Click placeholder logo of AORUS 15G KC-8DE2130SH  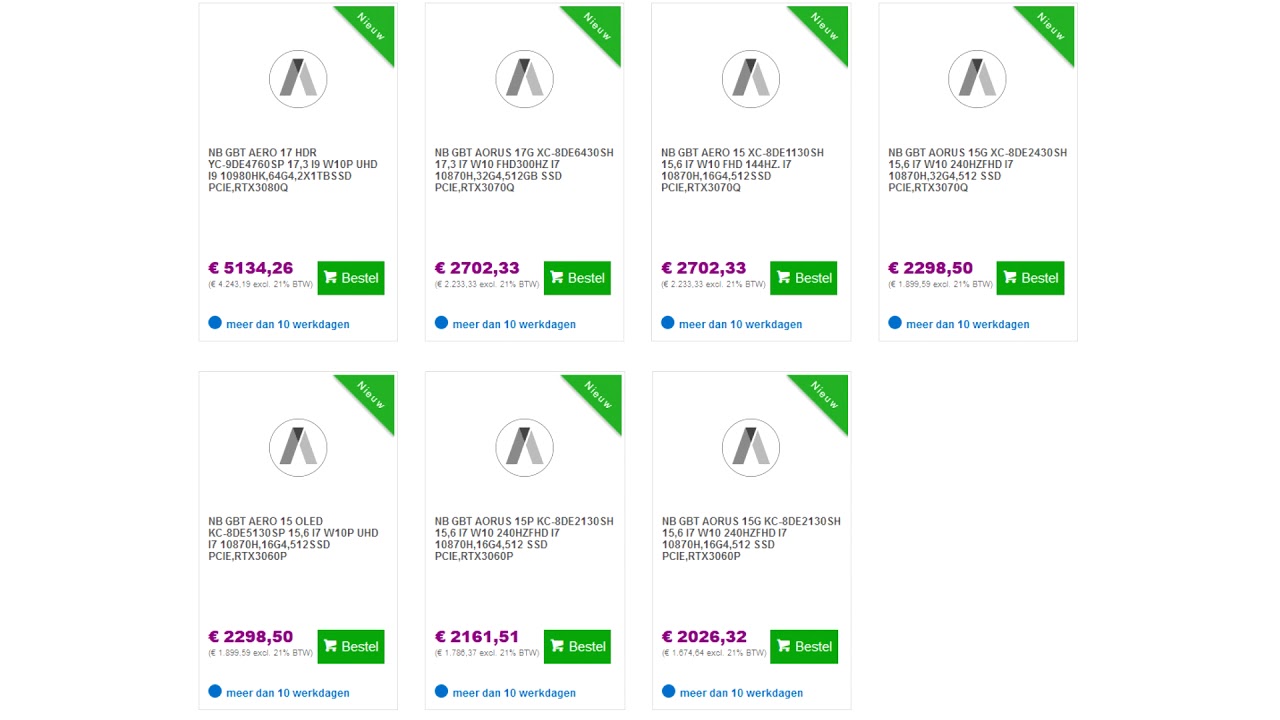pyautogui.click(x=751, y=447)
